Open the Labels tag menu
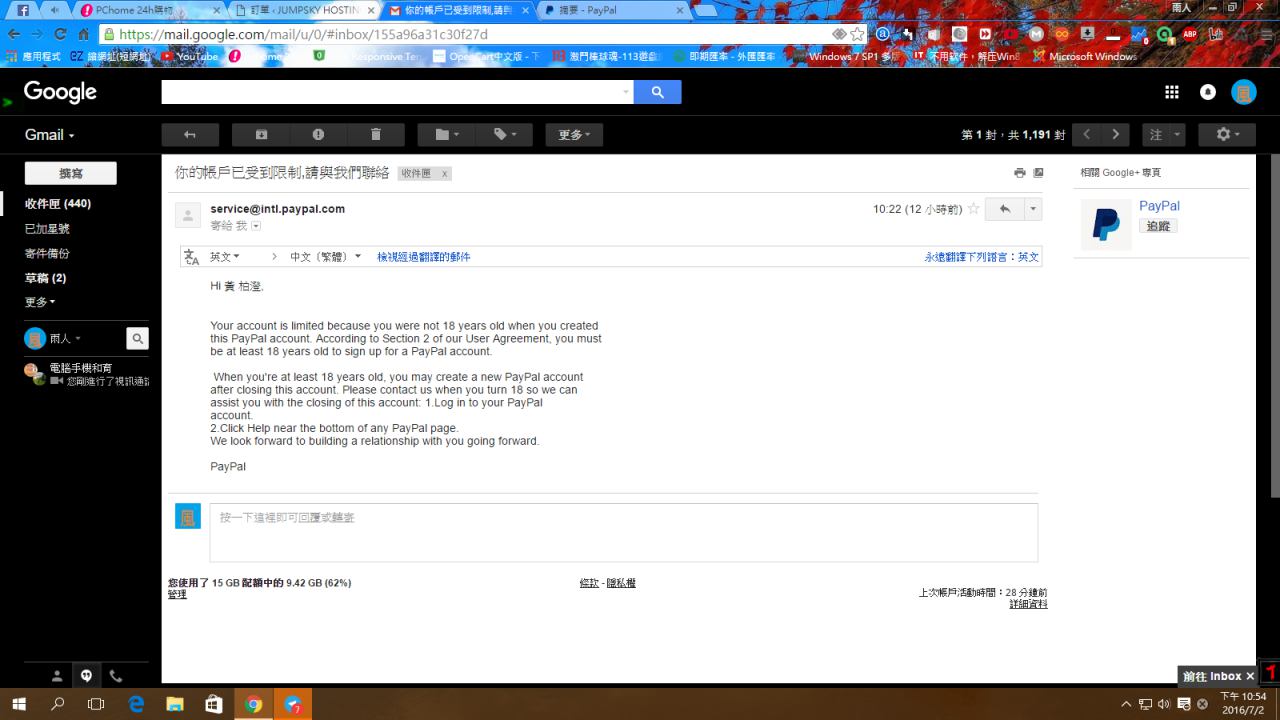This screenshot has width=1280, height=720. [x=504, y=135]
